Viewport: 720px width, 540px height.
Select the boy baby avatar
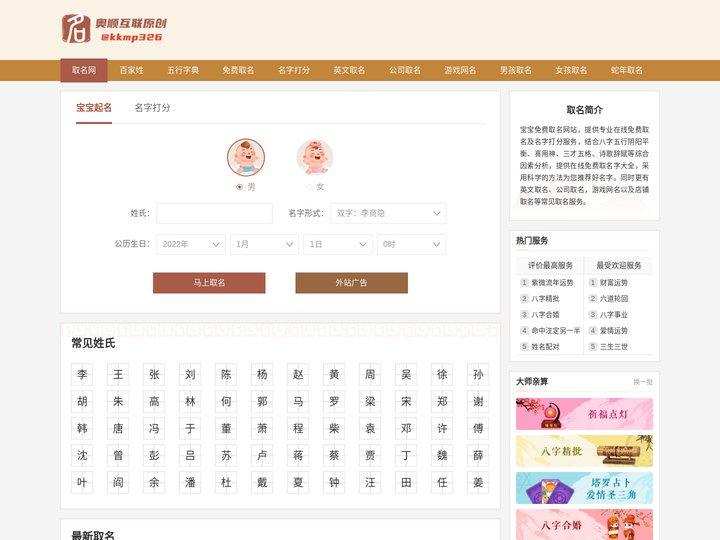(246, 157)
